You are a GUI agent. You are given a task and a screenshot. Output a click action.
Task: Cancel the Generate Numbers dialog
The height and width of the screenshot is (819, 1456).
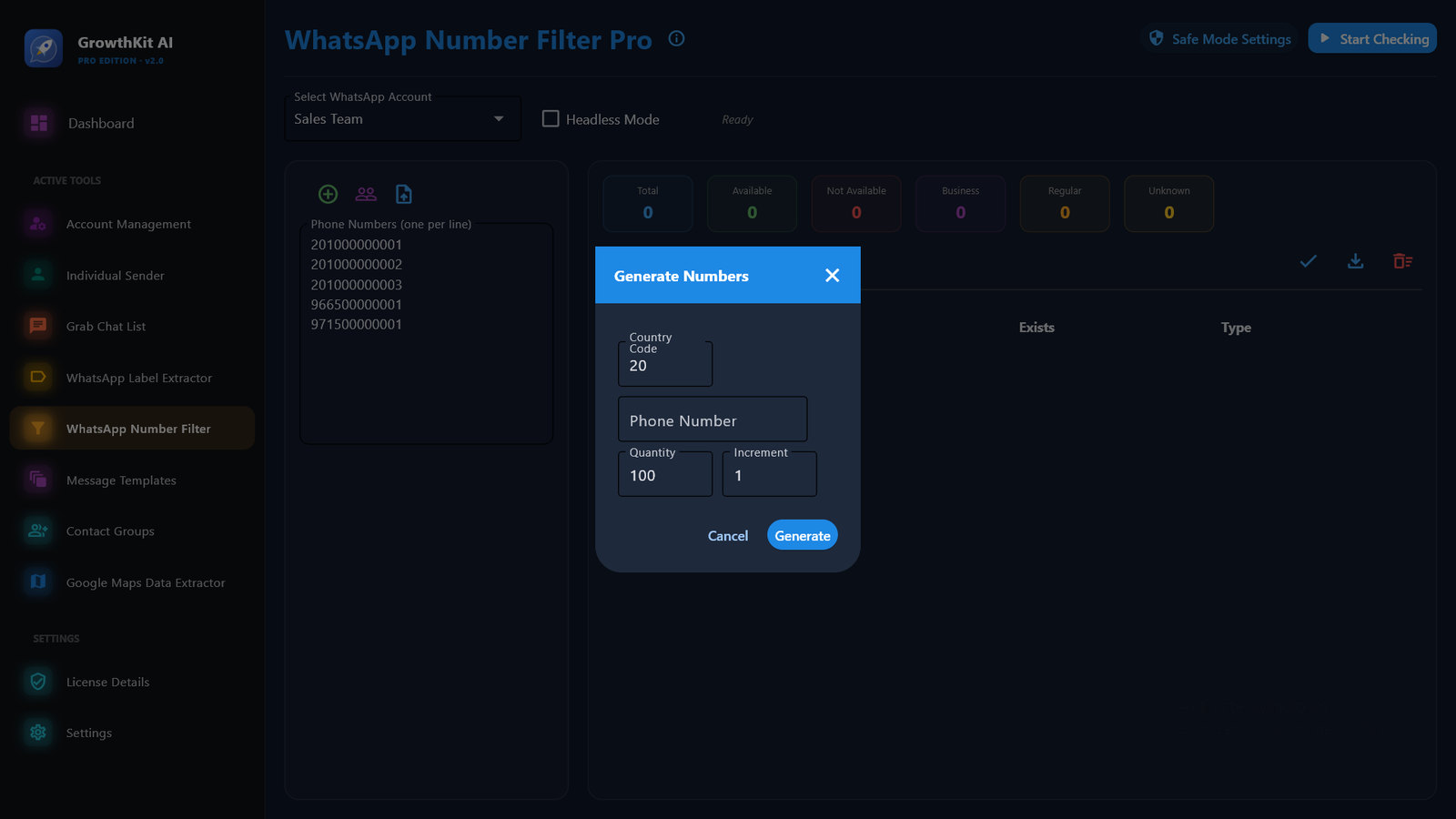coord(728,535)
